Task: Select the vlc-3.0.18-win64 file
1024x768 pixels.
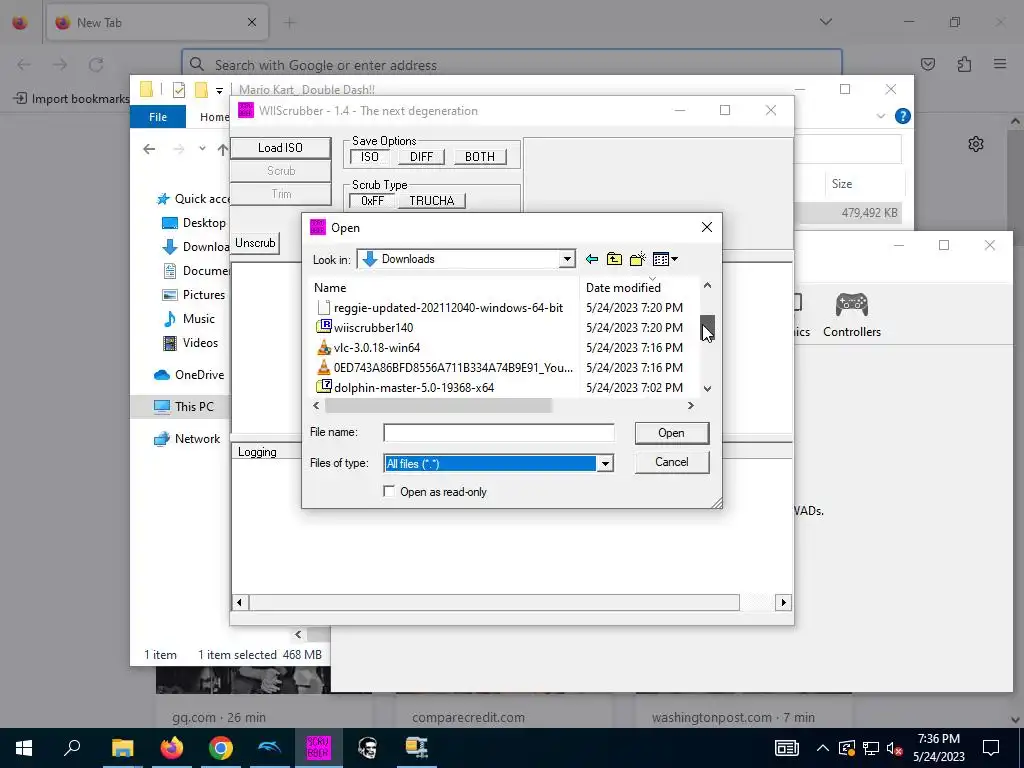Action: click(377, 348)
